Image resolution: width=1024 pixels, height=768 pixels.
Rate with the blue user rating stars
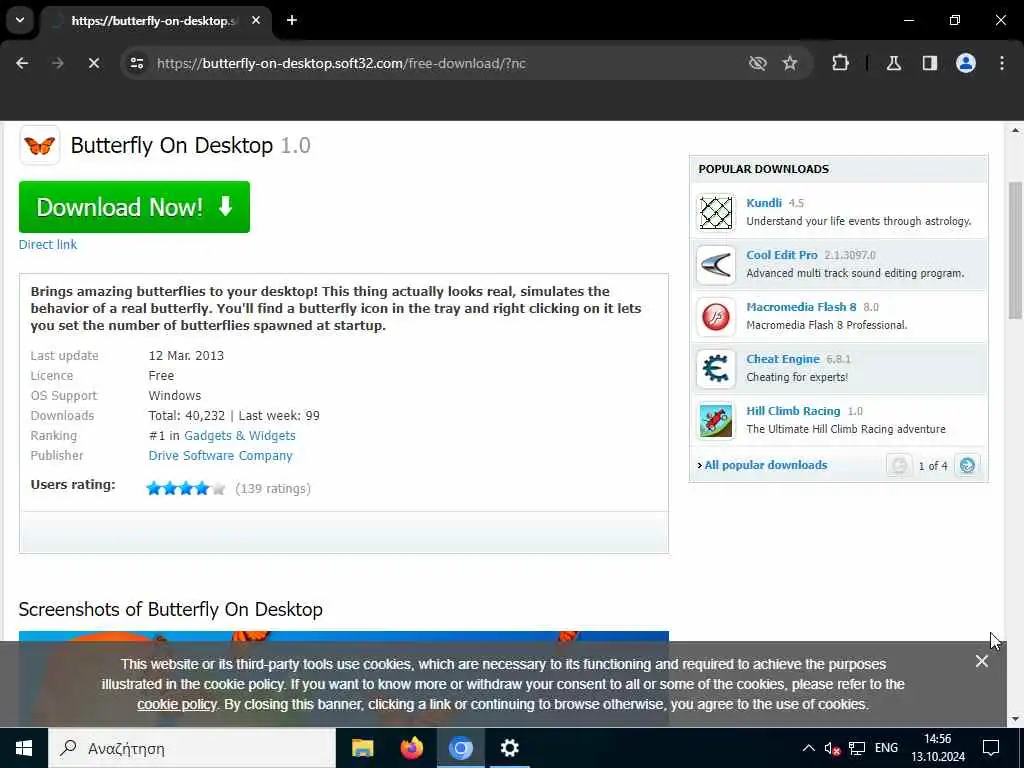click(185, 488)
